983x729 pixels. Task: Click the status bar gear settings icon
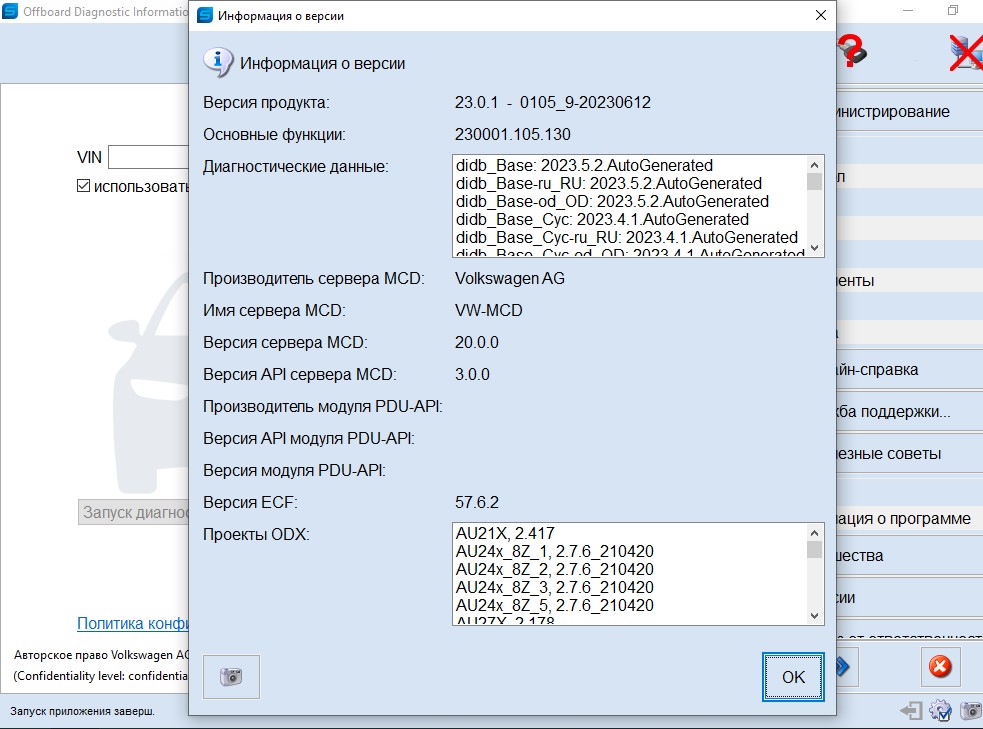coord(940,711)
